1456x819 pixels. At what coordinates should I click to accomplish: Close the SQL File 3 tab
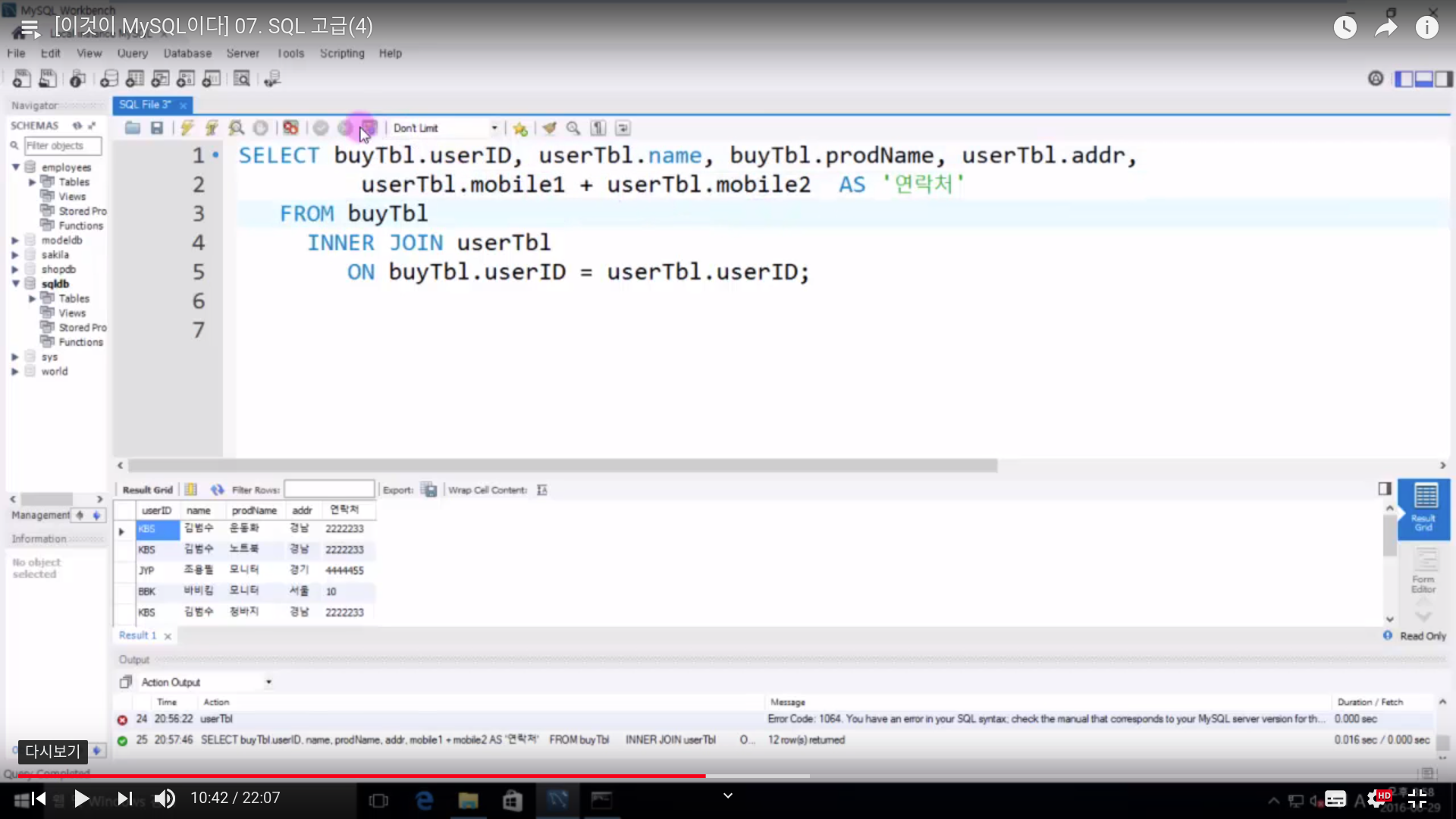tap(183, 105)
